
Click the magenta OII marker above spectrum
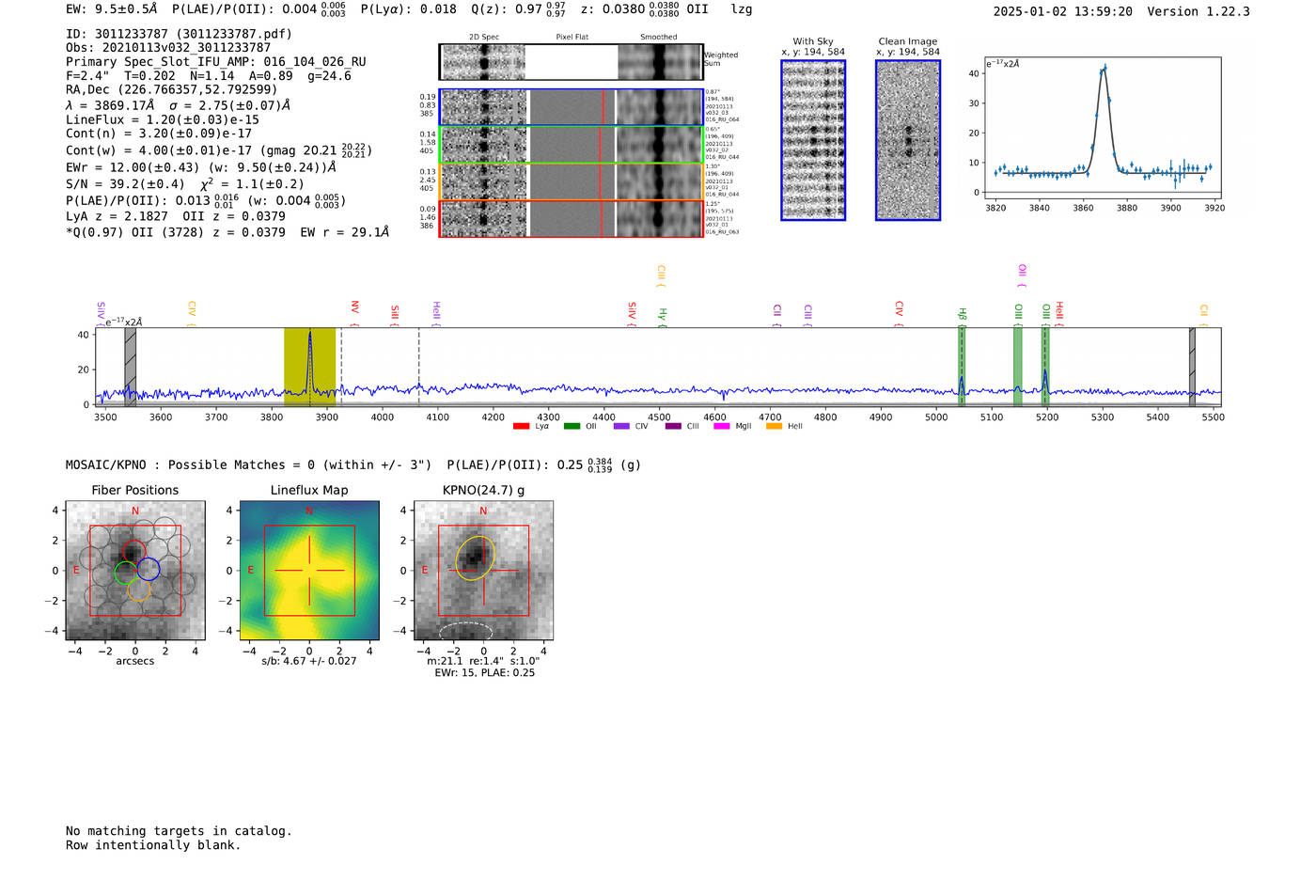click(x=1023, y=274)
